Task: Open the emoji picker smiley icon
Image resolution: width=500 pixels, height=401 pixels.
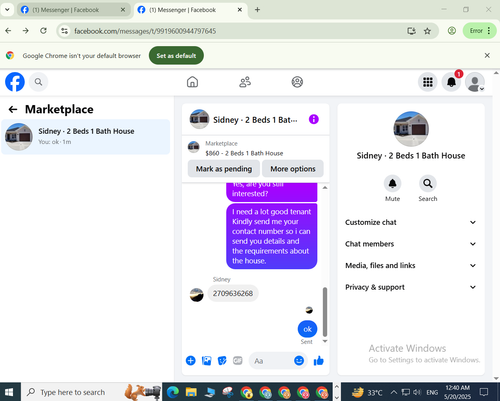Action: 299,360
